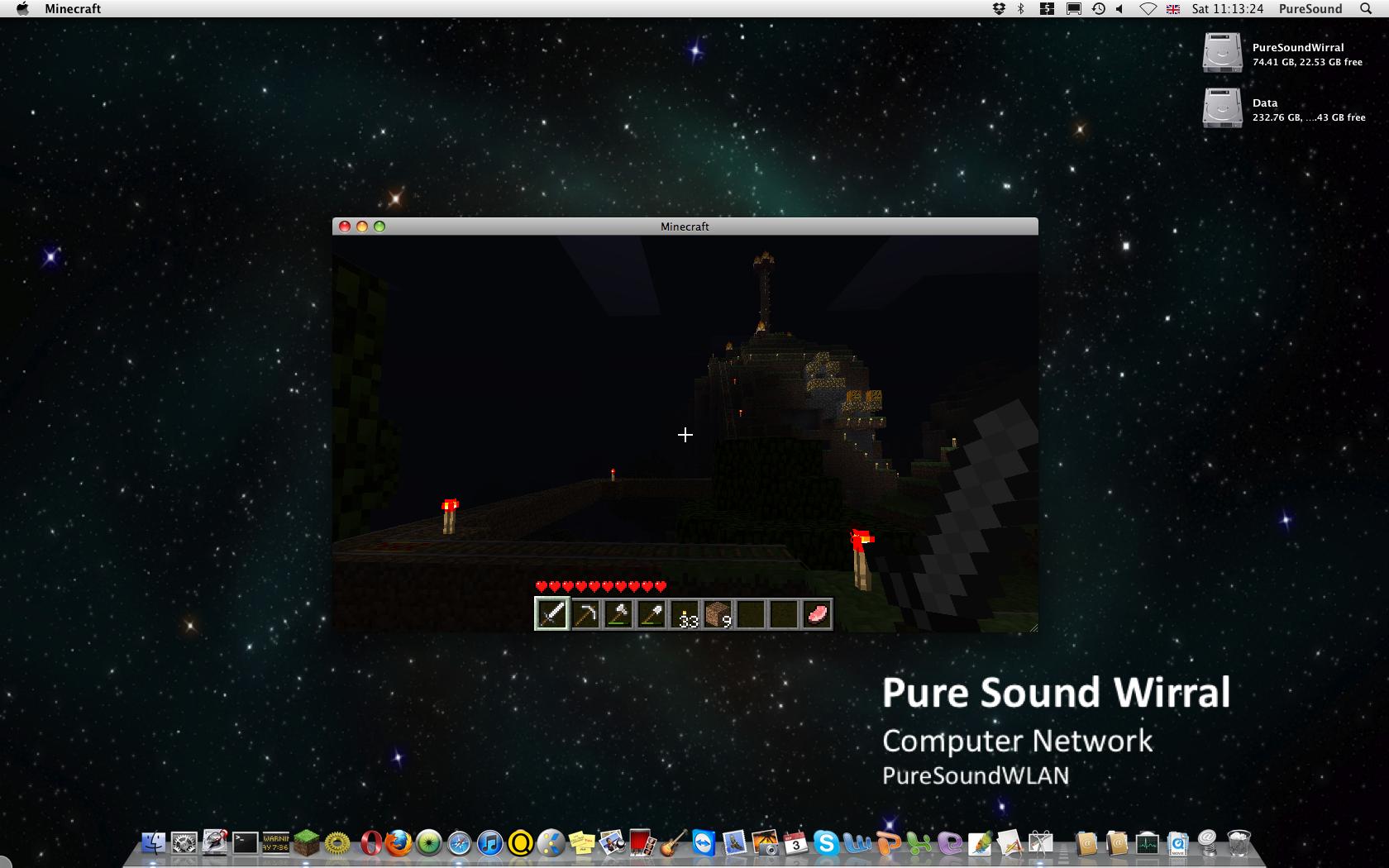Click the Sat 11:13:24 clock

click(1228, 8)
